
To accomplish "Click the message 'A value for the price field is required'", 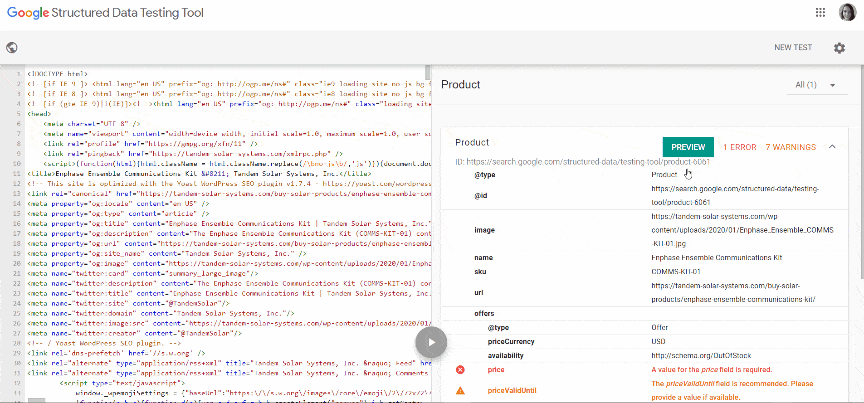I will 711,369.
